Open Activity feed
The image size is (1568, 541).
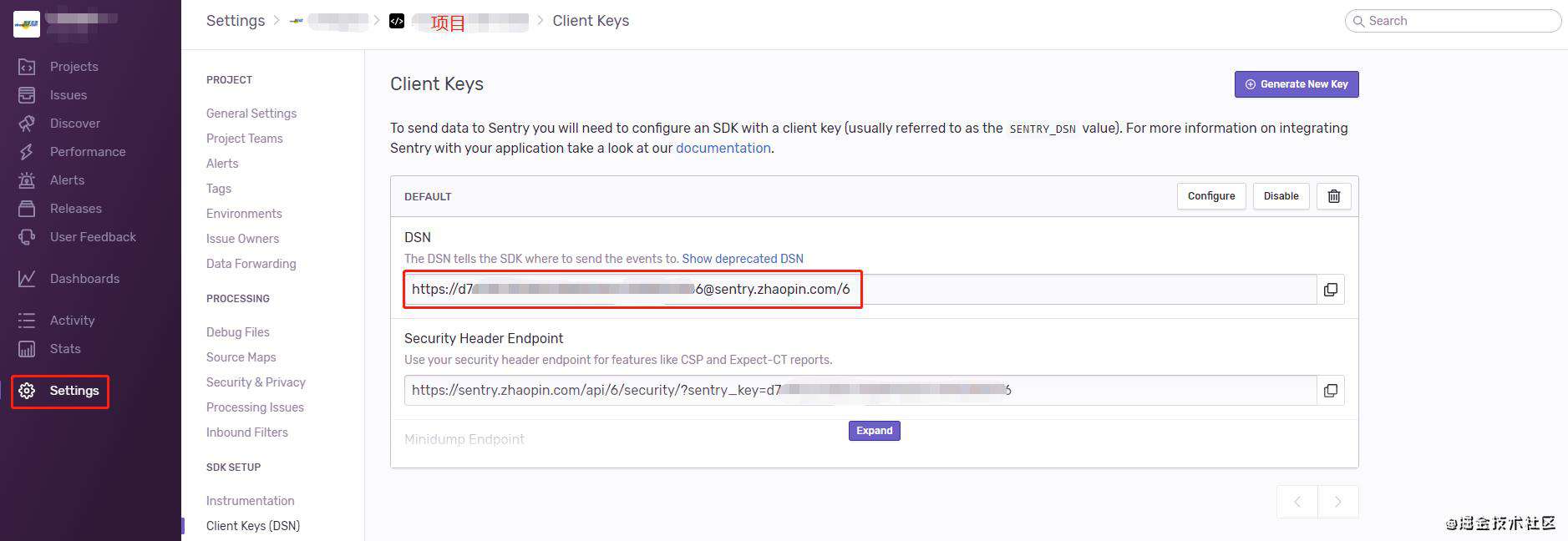(72, 321)
